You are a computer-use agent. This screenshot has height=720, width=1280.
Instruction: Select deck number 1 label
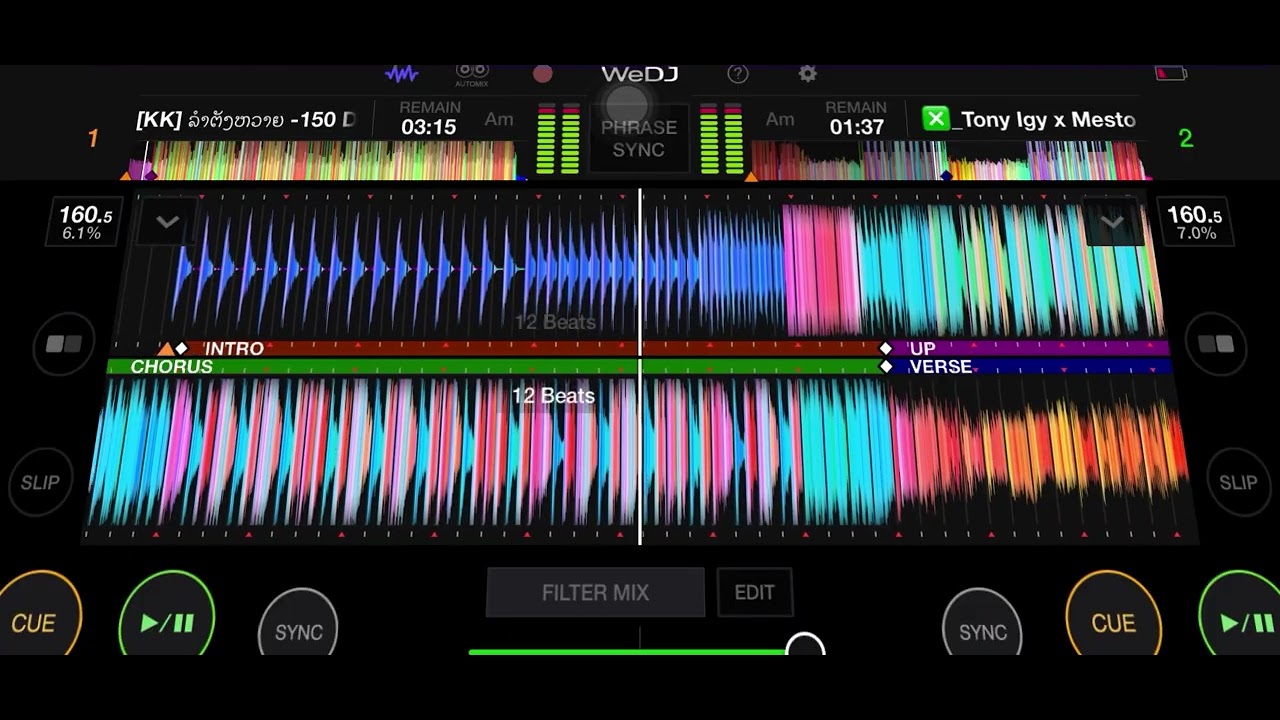click(93, 138)
